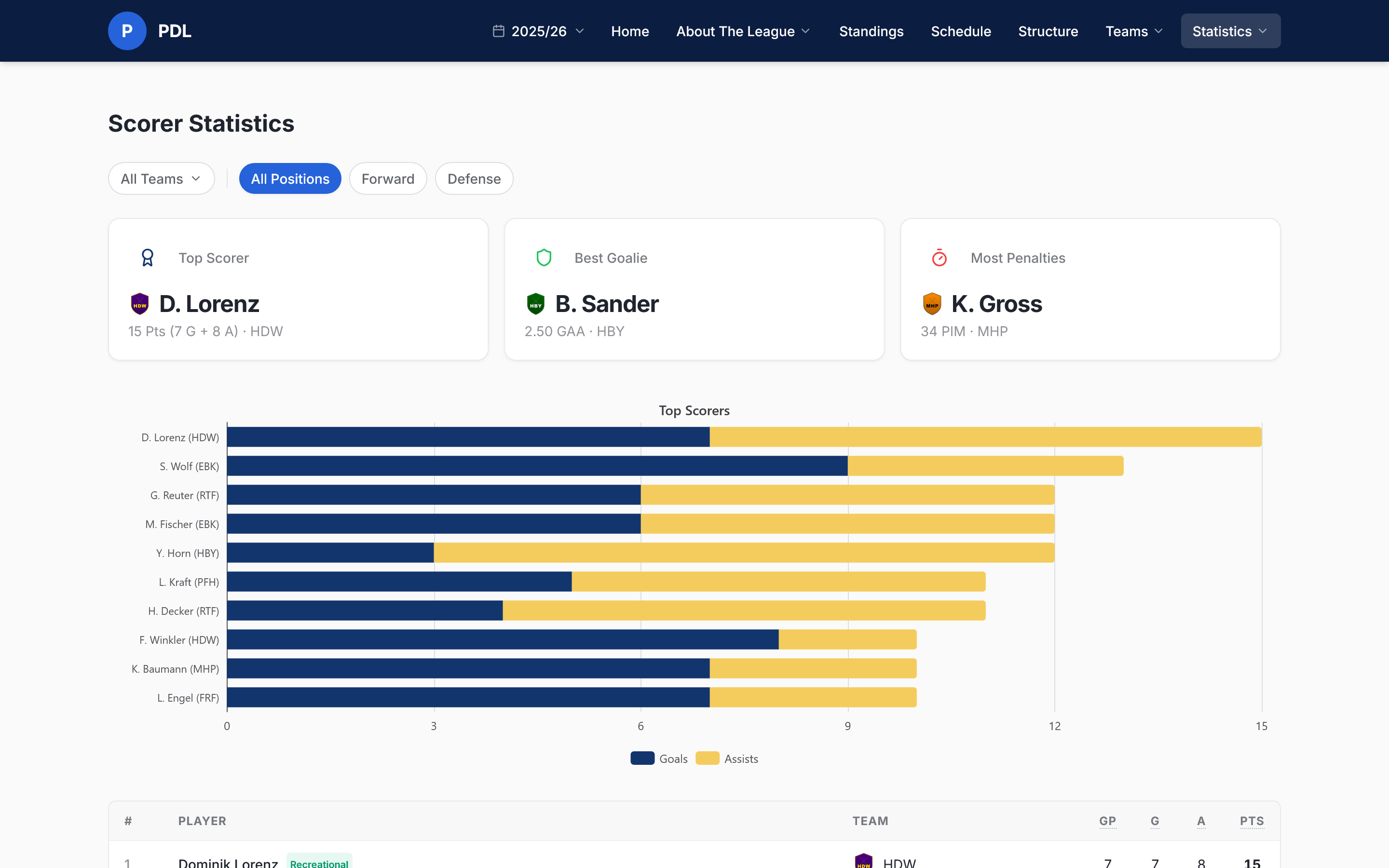Filter scorers by Defense position

point(474,178)
